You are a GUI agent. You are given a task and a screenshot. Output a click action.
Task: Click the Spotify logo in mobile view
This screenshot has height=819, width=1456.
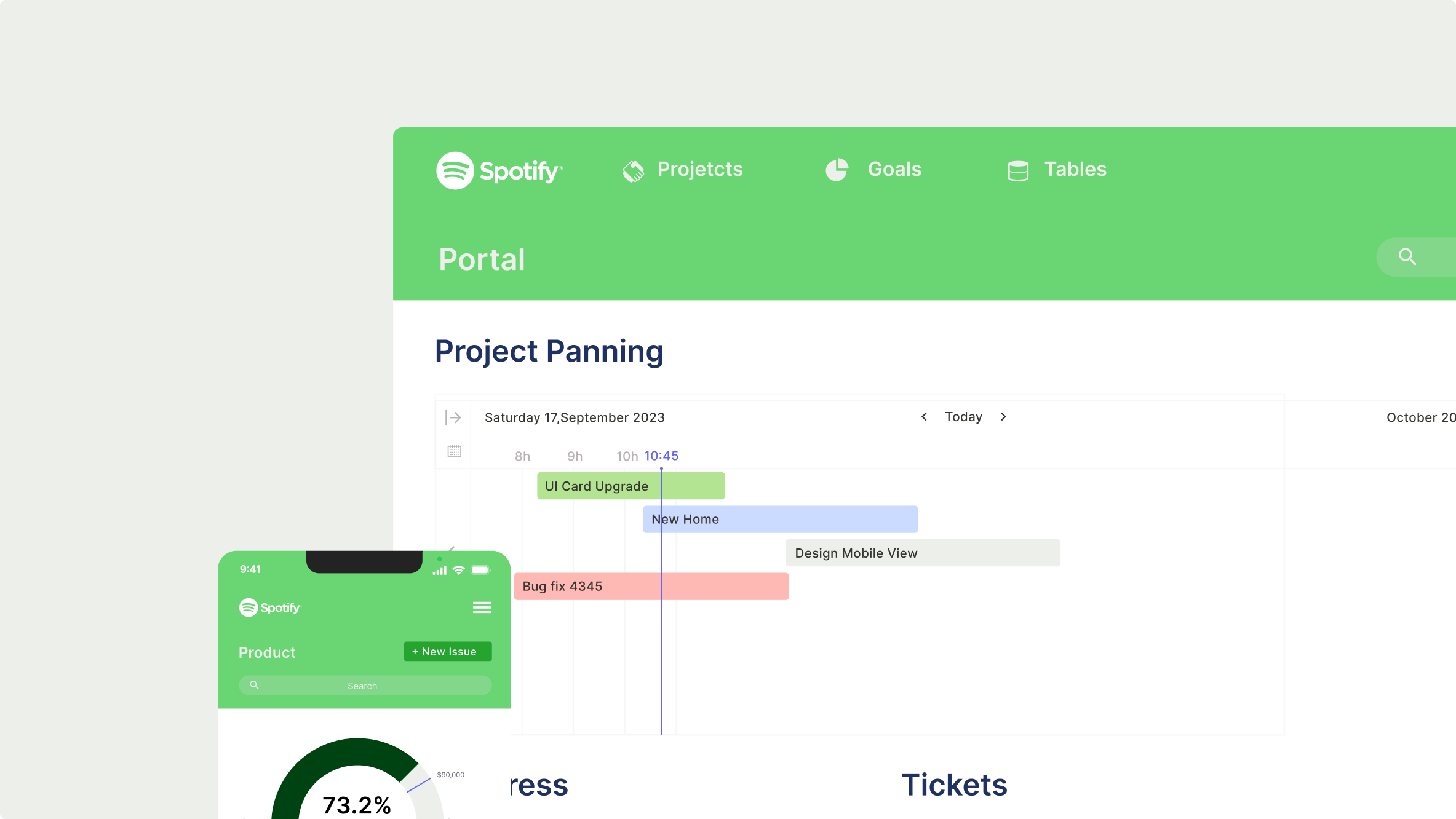[270, 607]
